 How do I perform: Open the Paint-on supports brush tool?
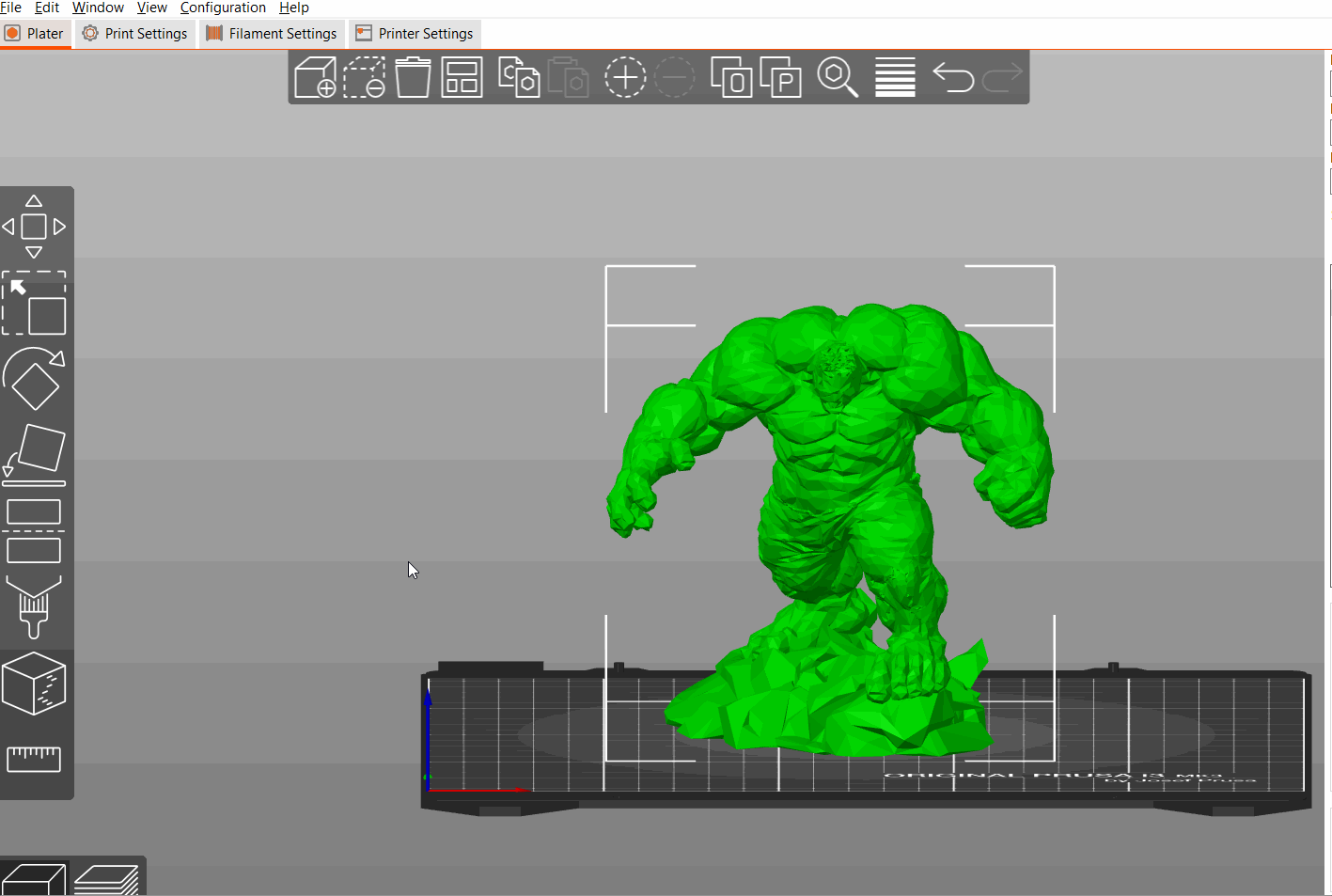coord(34,607)
